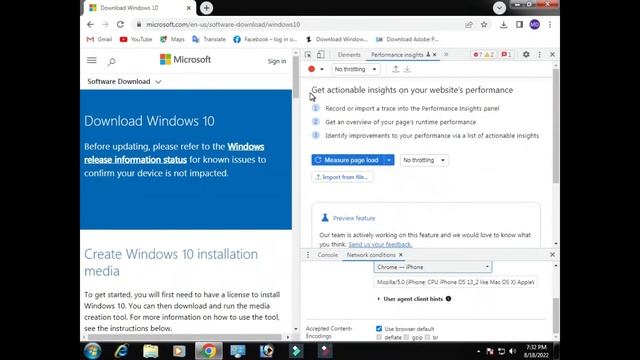The height and width of the screenshot is (360, 640).
Task: Open the Chrome tab search chevron button
Action: coord(499,8)
